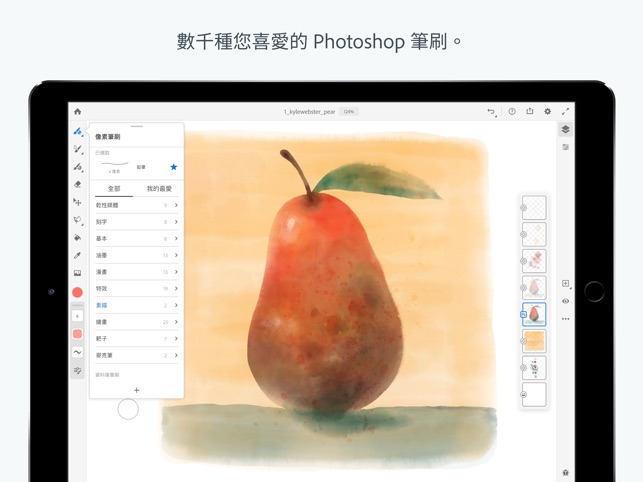Toggle fullscreen mode arrows icon

565,111
